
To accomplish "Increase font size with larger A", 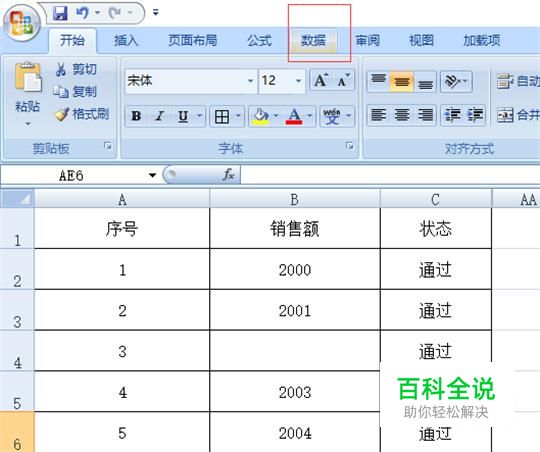I will coord(321,81).
